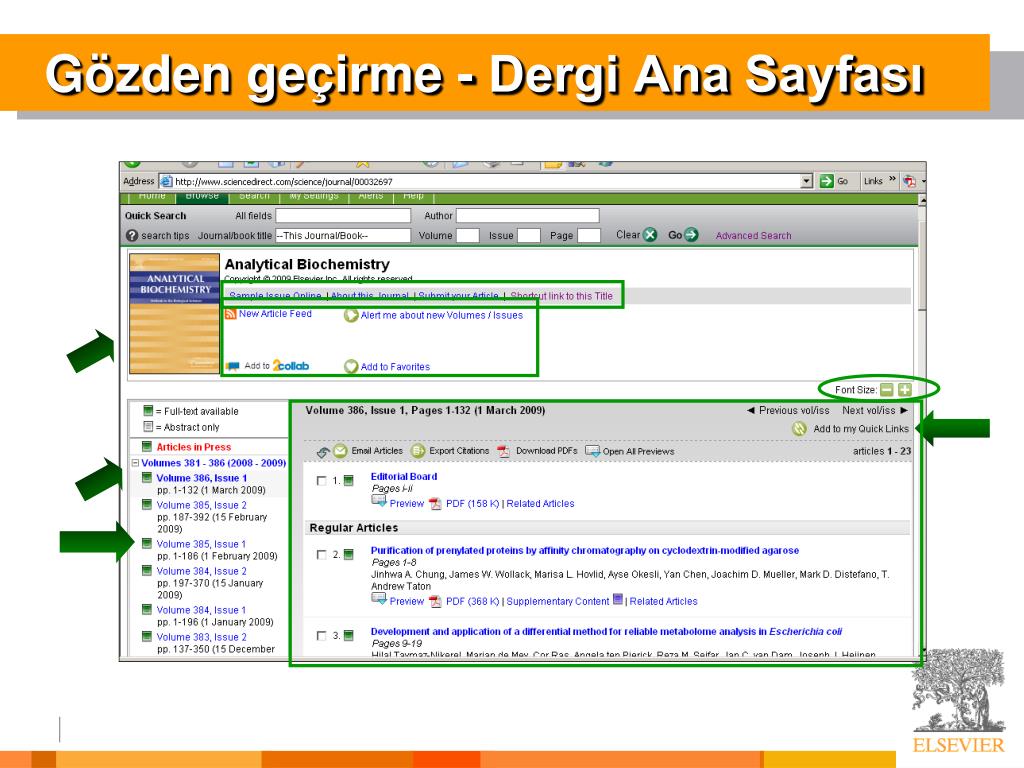Open Volume 385, Issue 2 link

[x=201, y=505]
